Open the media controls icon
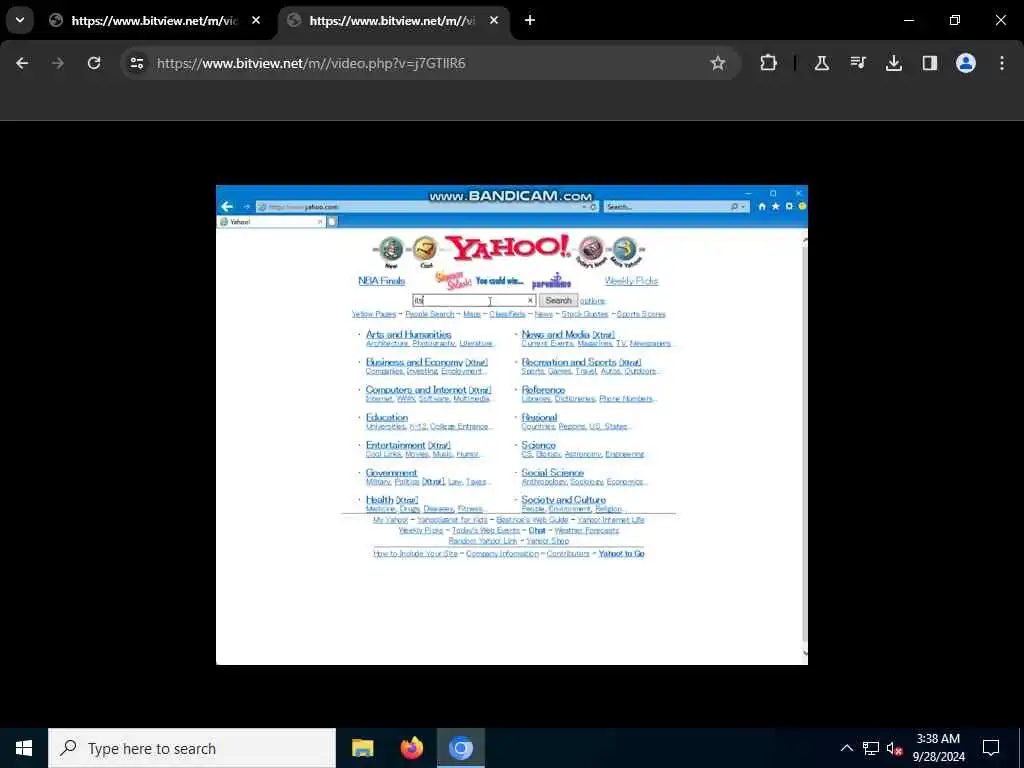 858,63
